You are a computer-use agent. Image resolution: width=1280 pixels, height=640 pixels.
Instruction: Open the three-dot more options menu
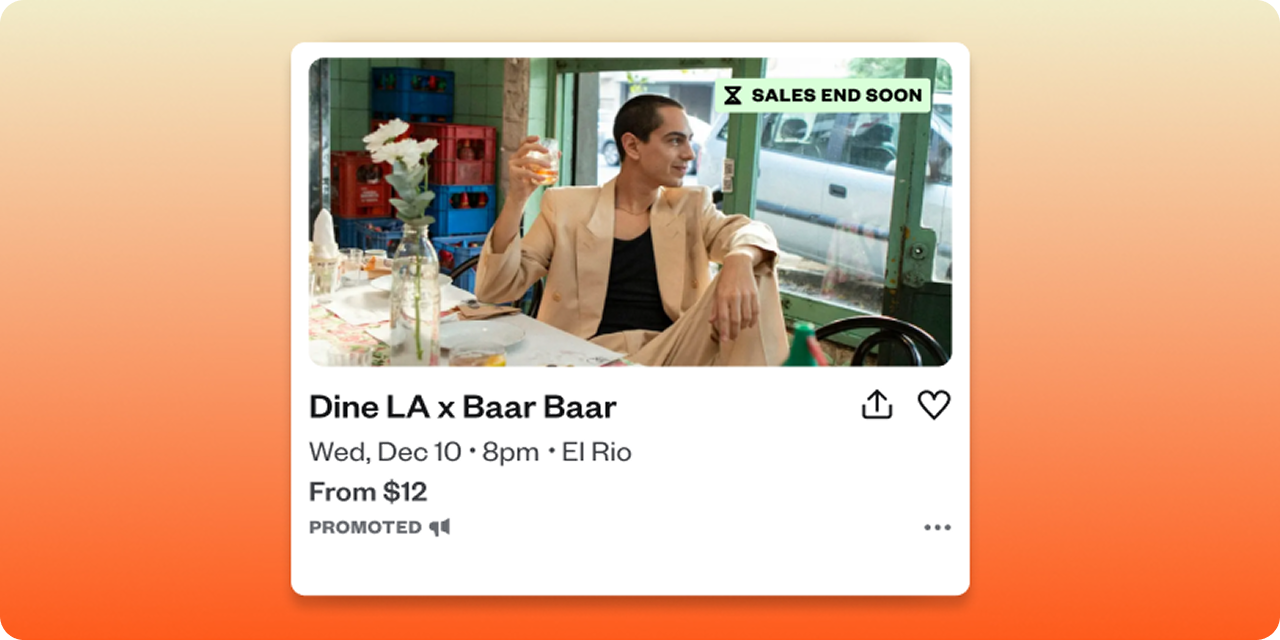937,527
